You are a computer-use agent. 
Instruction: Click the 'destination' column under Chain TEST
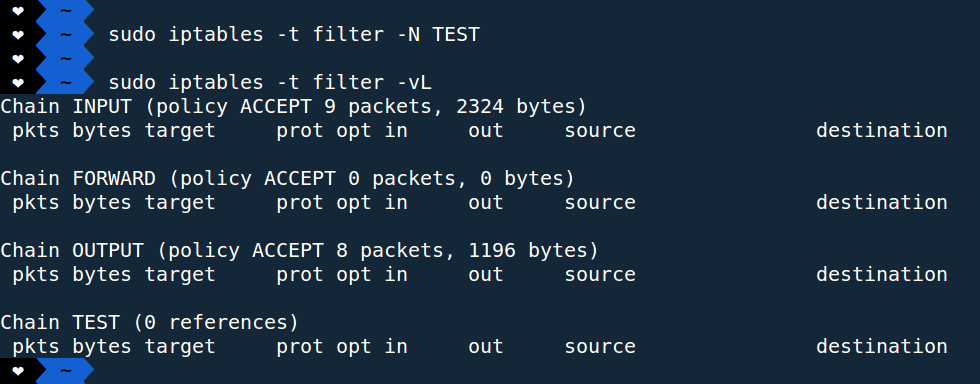(882, 346)
